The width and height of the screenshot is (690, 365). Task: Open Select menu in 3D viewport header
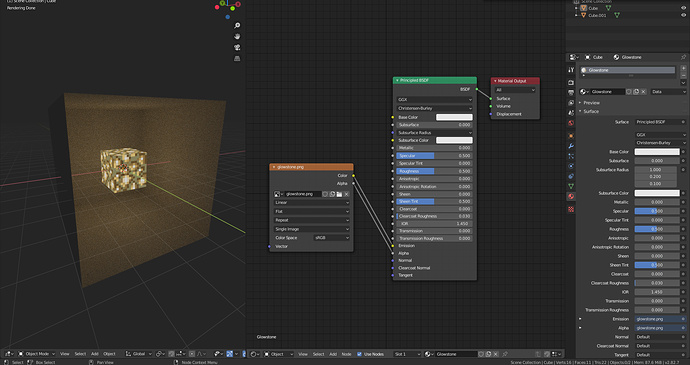[80, 354]
